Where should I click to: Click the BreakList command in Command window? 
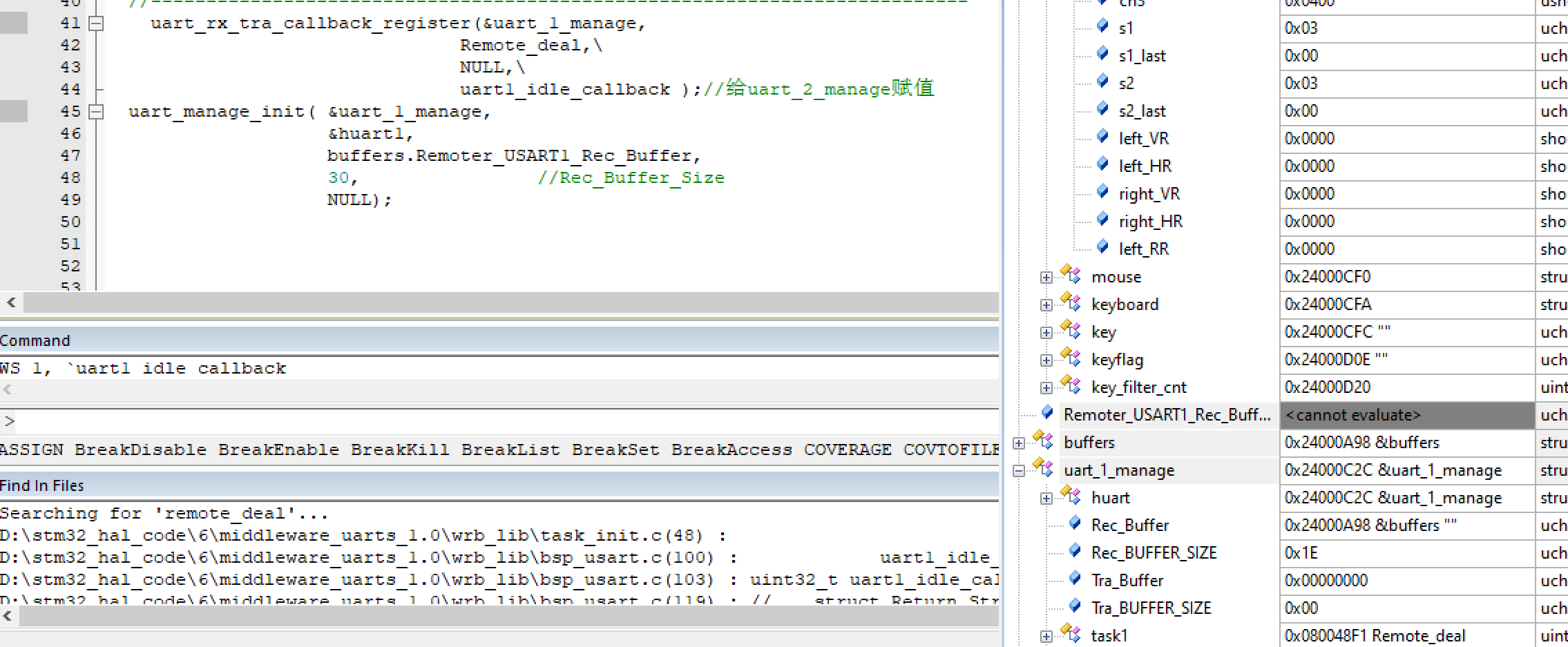(510, 449)
